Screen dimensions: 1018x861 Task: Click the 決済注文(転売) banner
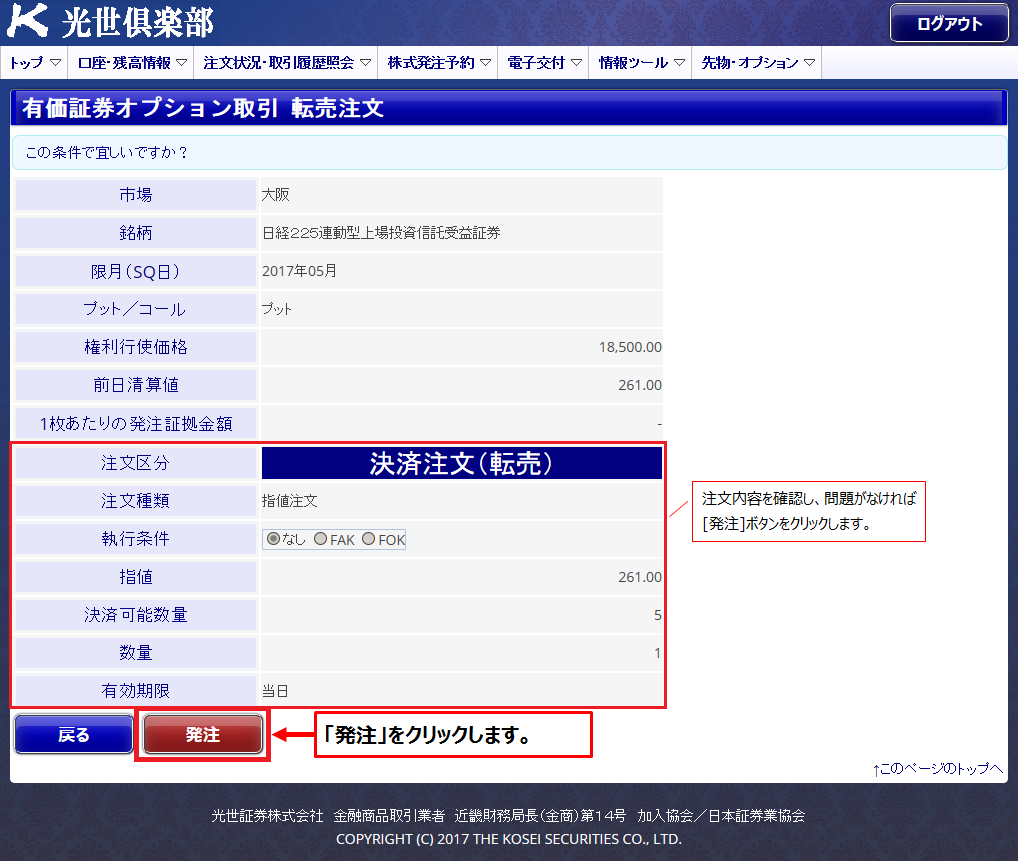462,464
